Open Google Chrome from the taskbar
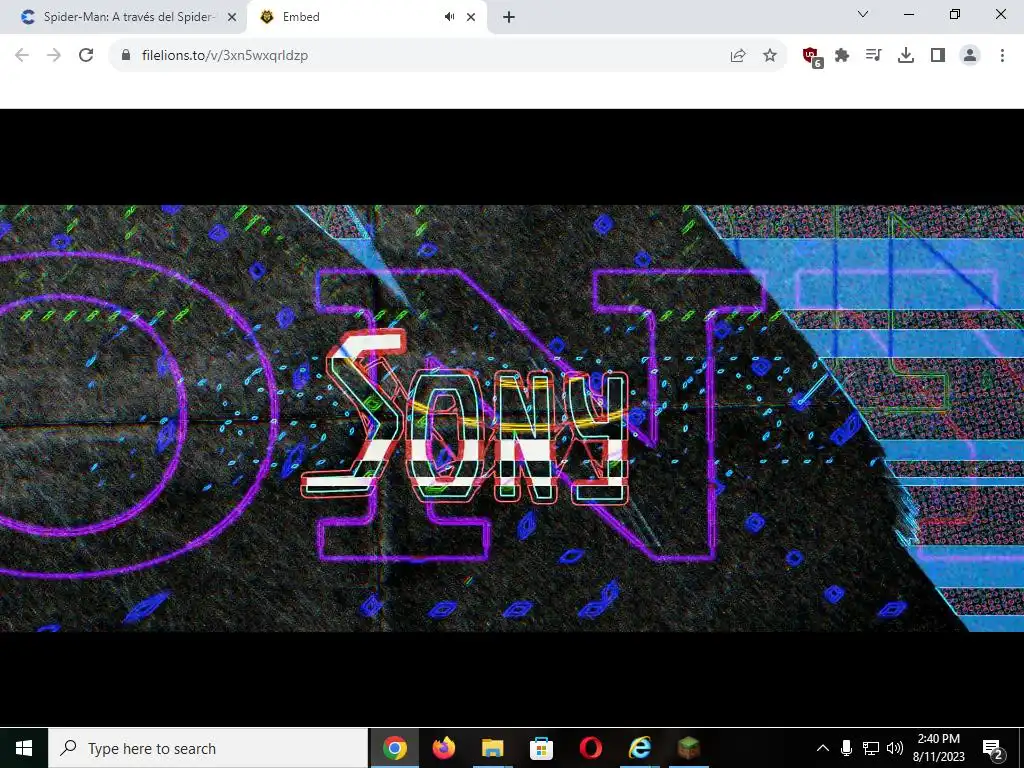Screen dimensions: 1024x768 pyautogui.click(x=394, y=748)
